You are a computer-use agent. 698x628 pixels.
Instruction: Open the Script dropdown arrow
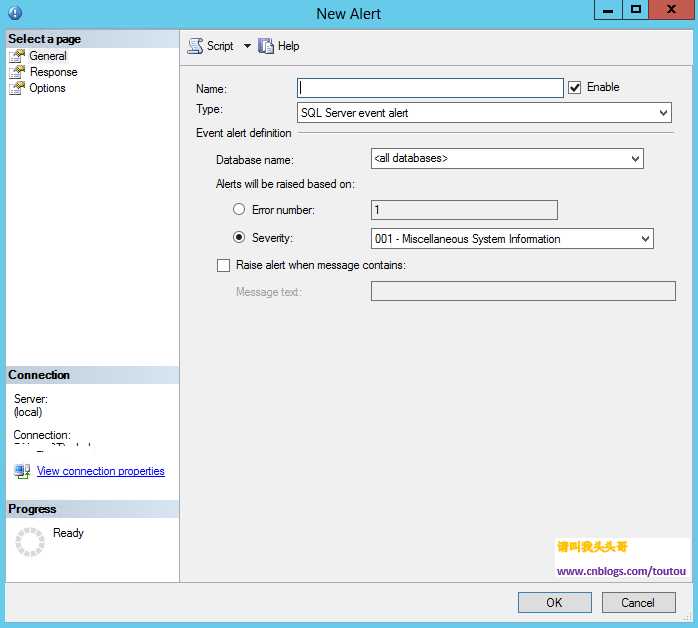(247, 46)
